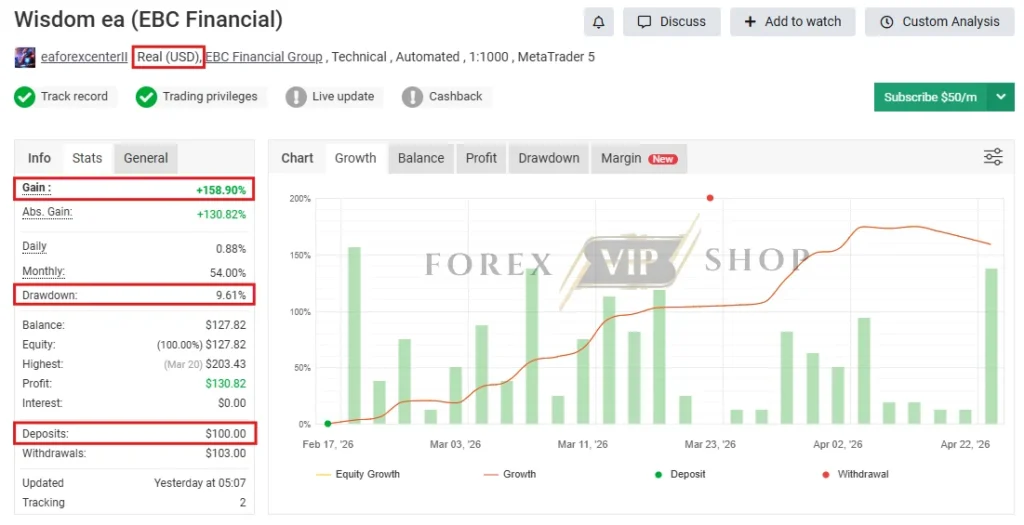The image size is (1024, 525).
Task: Click Yesterday at 05:07 updated value
Action: coord(200,483)
